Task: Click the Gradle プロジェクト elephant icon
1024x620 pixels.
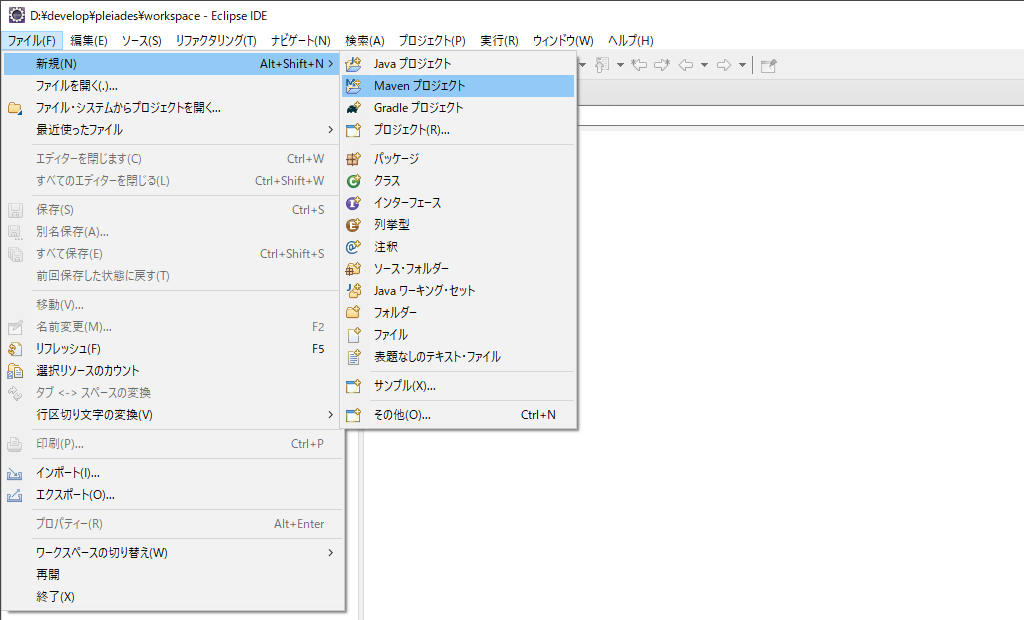Action: click(x=353, y=108)
